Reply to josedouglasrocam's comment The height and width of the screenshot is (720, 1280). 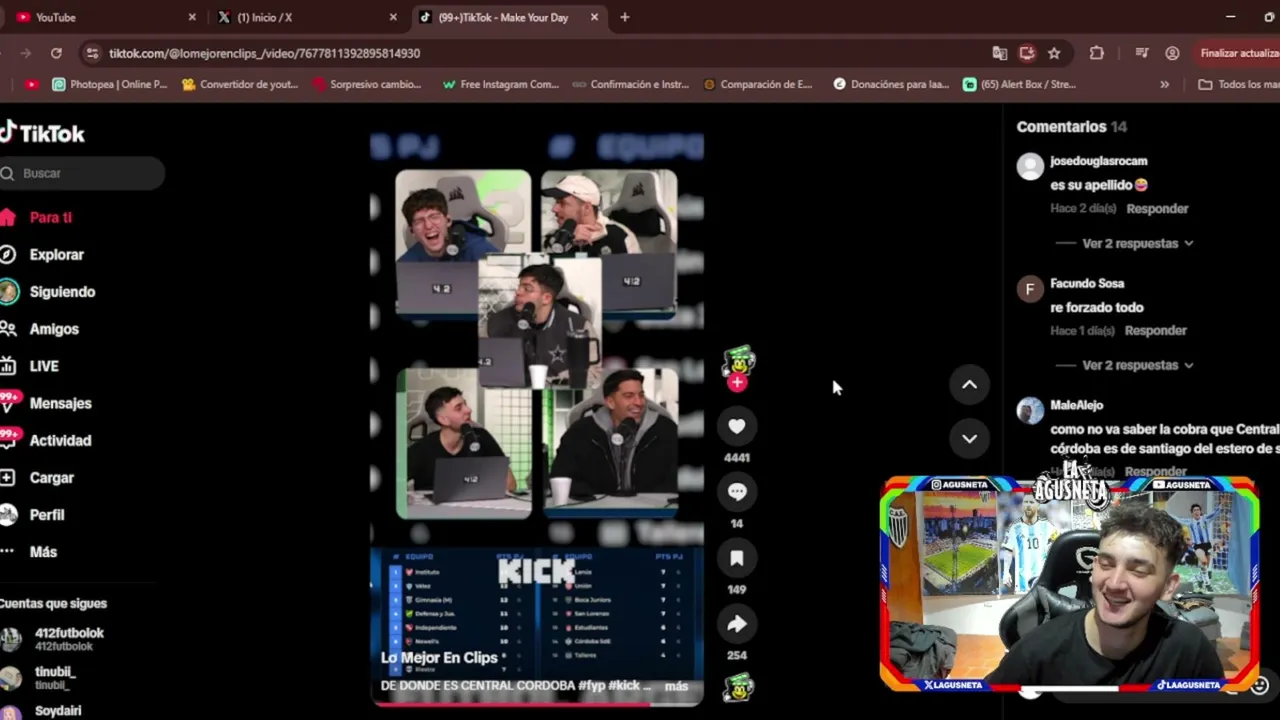coord(1157,209)
